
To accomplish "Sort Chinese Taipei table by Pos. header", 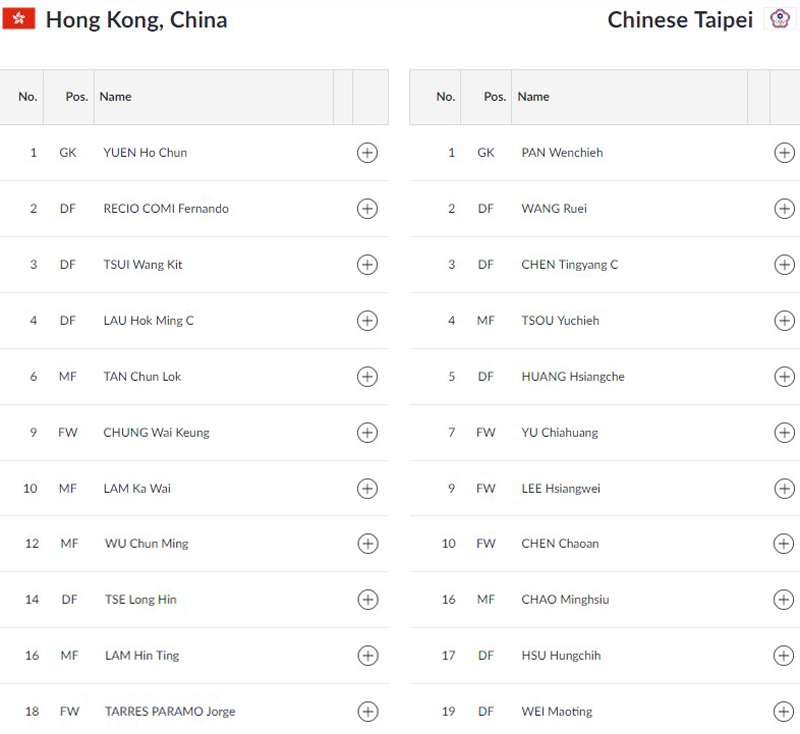I will click(495, 96).
